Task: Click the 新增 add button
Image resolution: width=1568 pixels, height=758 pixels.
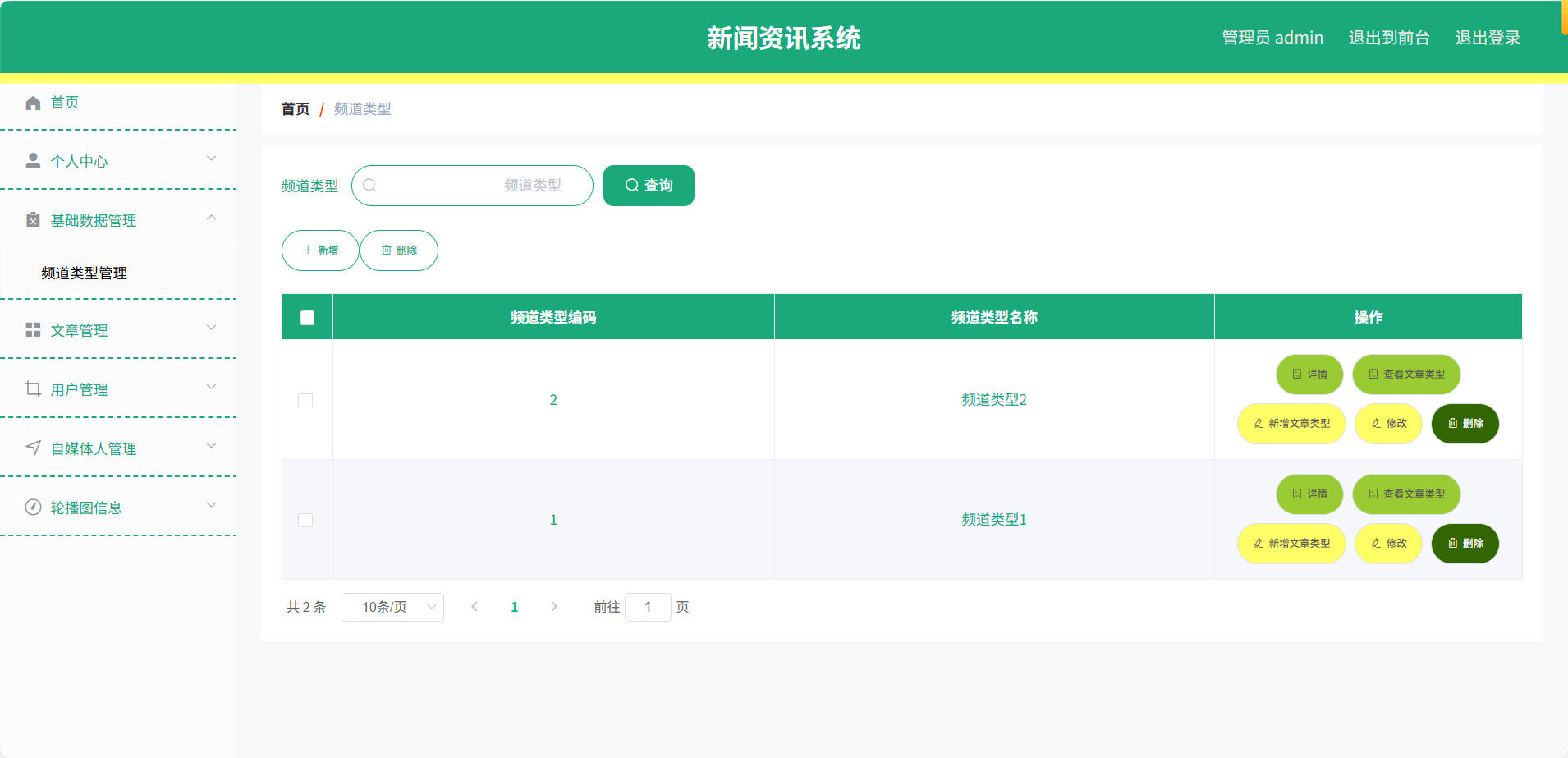Action: click(320, 250)
